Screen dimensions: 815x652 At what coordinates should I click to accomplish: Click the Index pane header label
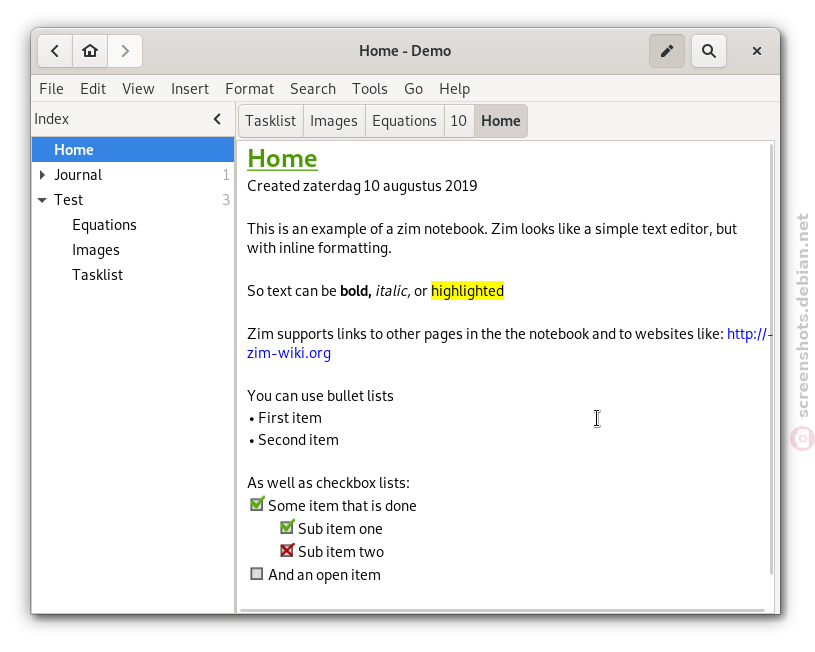pos(51,119)
